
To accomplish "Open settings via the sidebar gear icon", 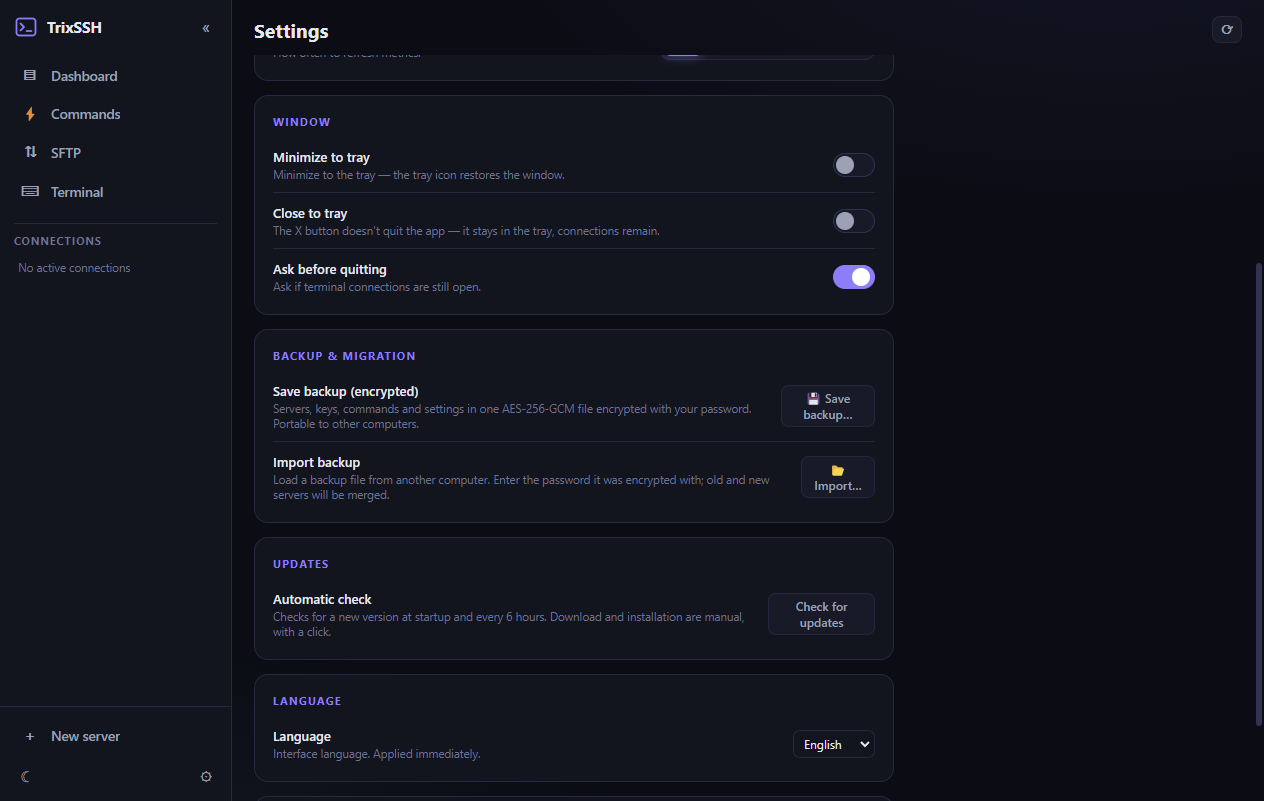I will tap(206, 776).
